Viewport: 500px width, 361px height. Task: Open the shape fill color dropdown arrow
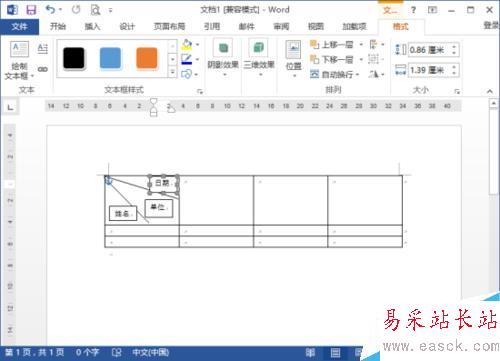197,45
